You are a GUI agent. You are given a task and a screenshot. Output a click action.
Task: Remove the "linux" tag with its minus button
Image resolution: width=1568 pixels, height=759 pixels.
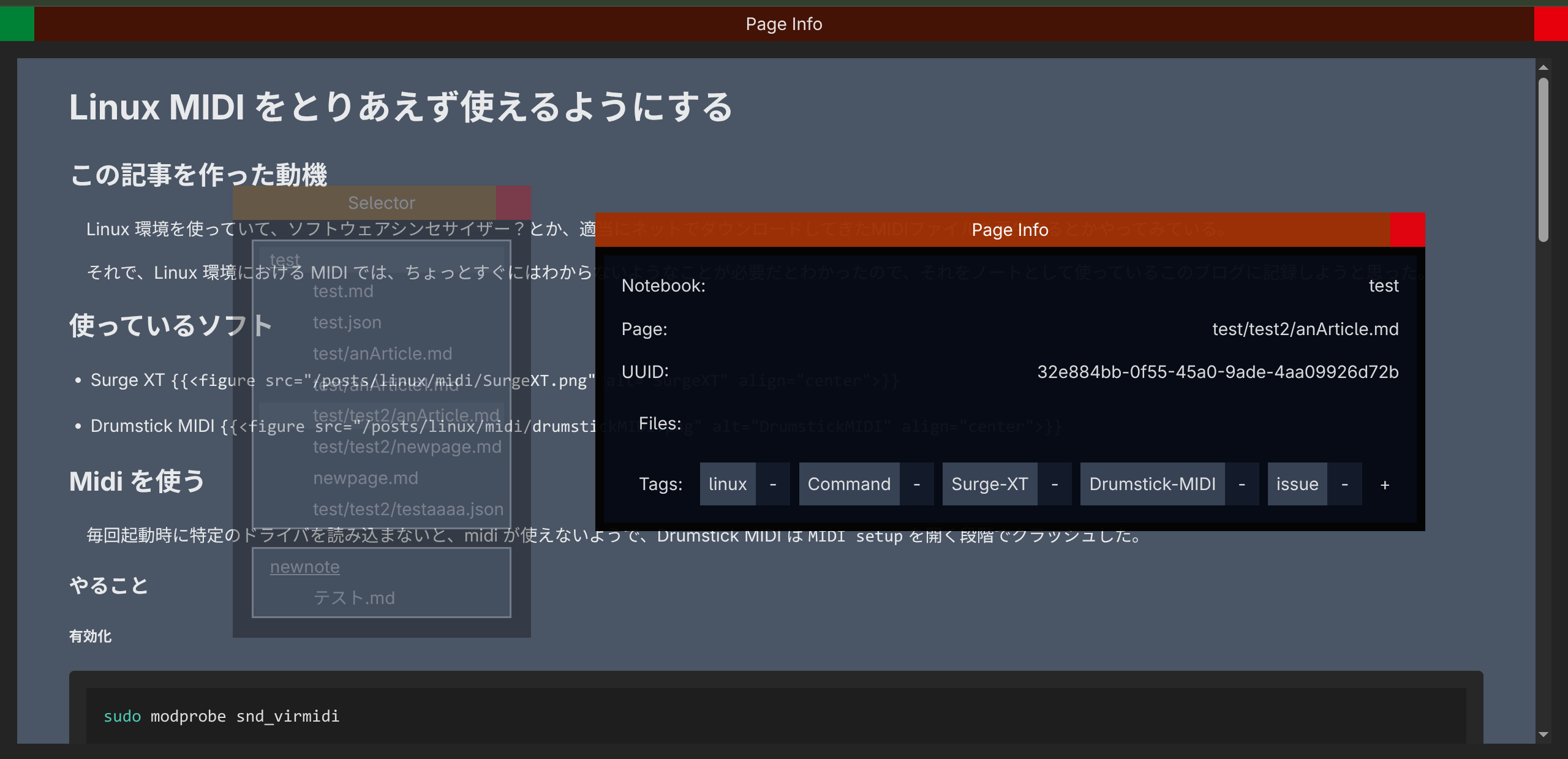click(774, 484)
